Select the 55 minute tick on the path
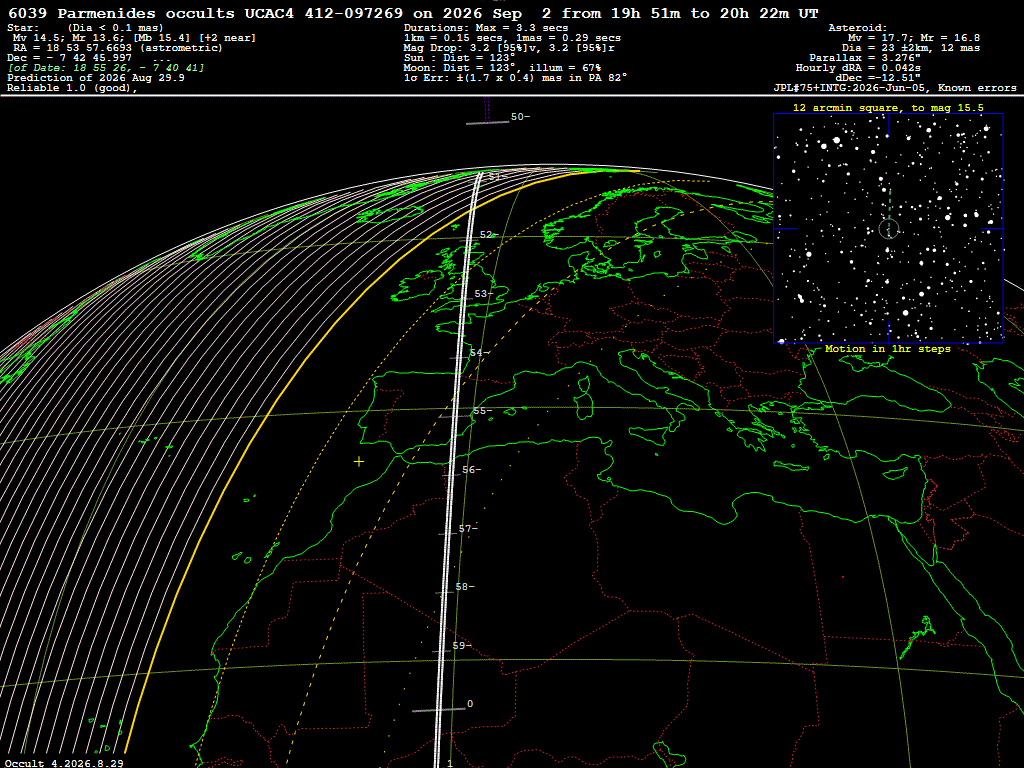Image resolution: width=1024 pixels, height=768 pixels. coord(483,411)
